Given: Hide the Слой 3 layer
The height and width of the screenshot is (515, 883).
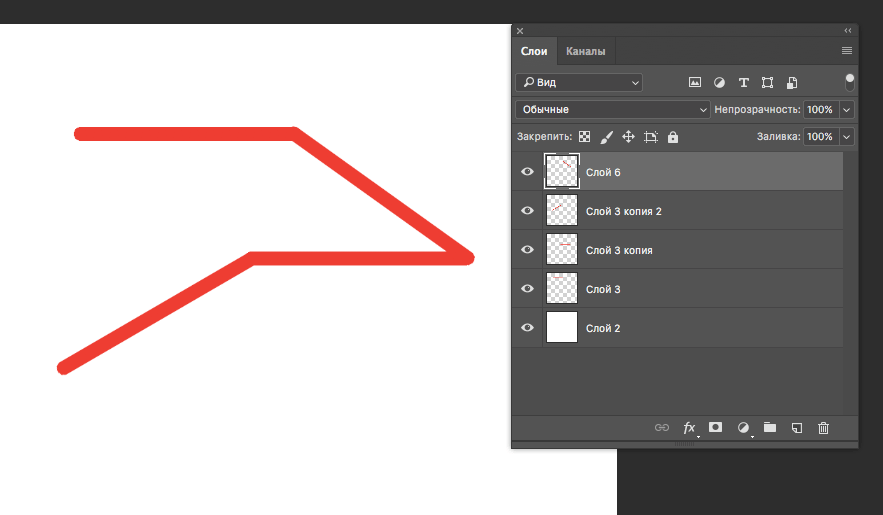Looking at the screenshot, I should 527,288.
